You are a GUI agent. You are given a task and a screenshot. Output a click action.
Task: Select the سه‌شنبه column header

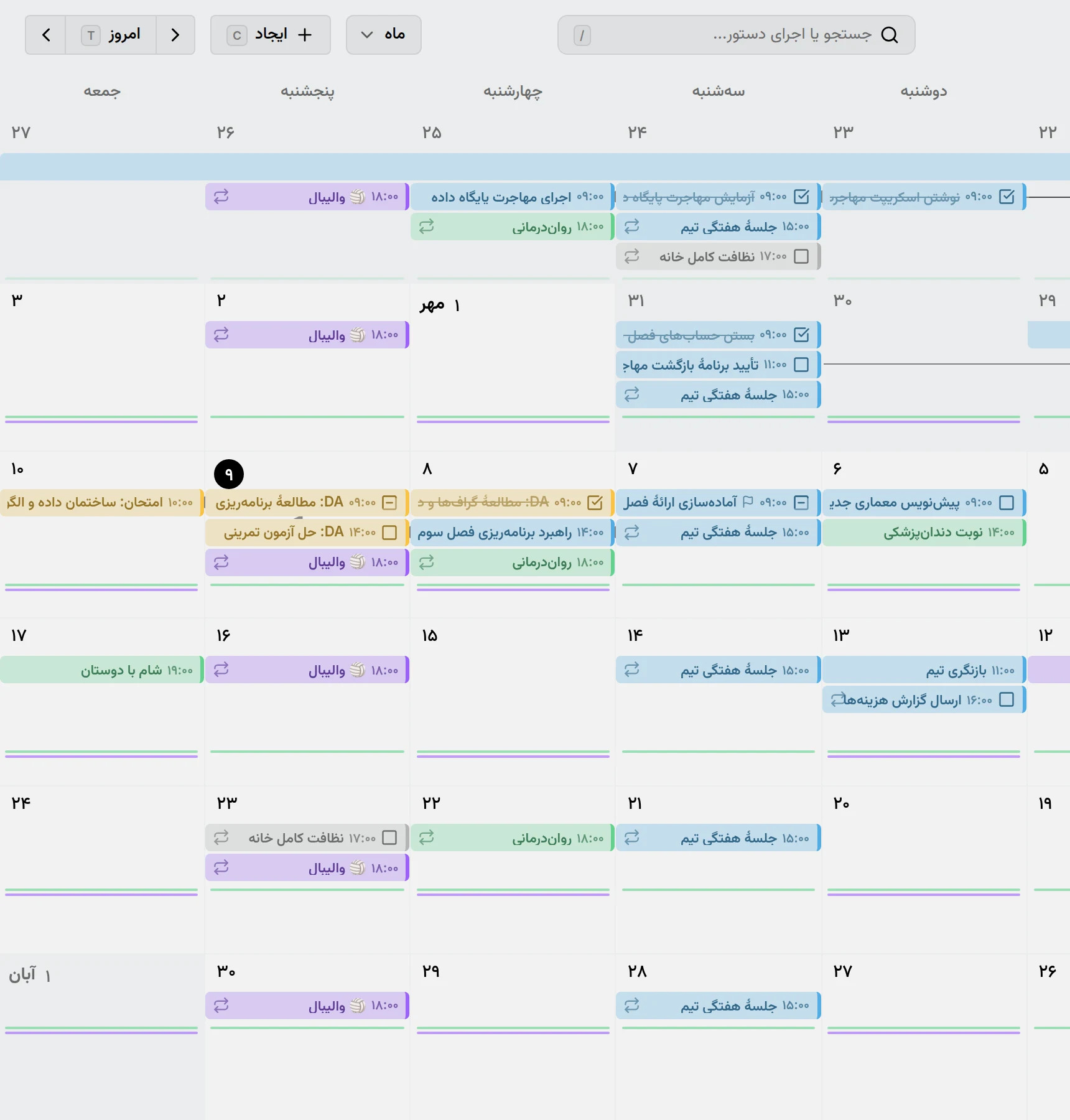coord(719,91)
